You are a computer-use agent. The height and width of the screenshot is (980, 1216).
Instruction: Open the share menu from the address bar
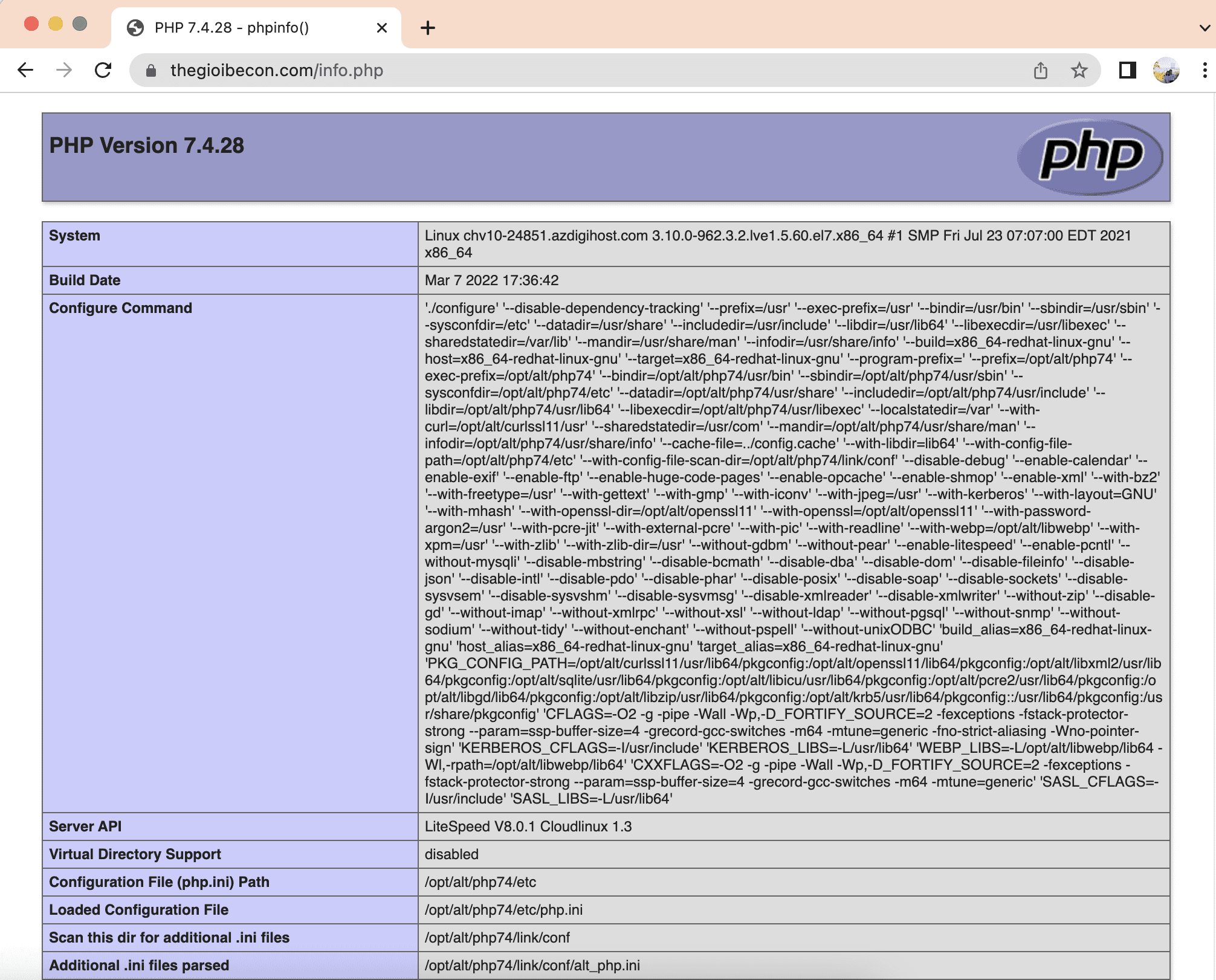(1041, 70)
